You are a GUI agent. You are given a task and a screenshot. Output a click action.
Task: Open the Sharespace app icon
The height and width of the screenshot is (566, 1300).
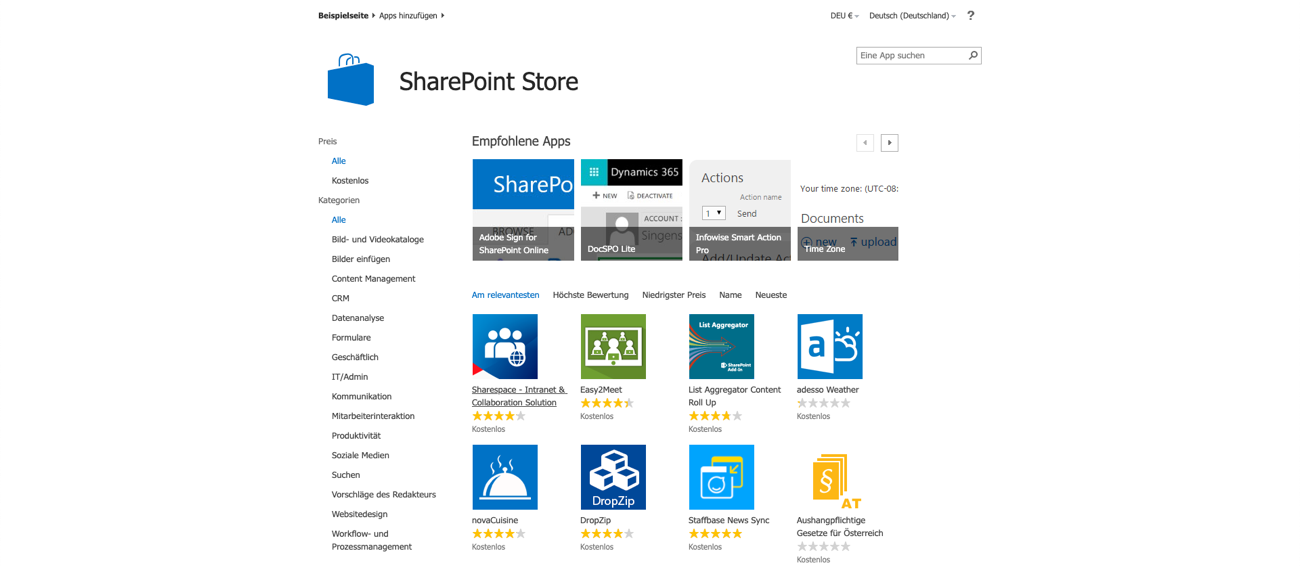point(505,347)
